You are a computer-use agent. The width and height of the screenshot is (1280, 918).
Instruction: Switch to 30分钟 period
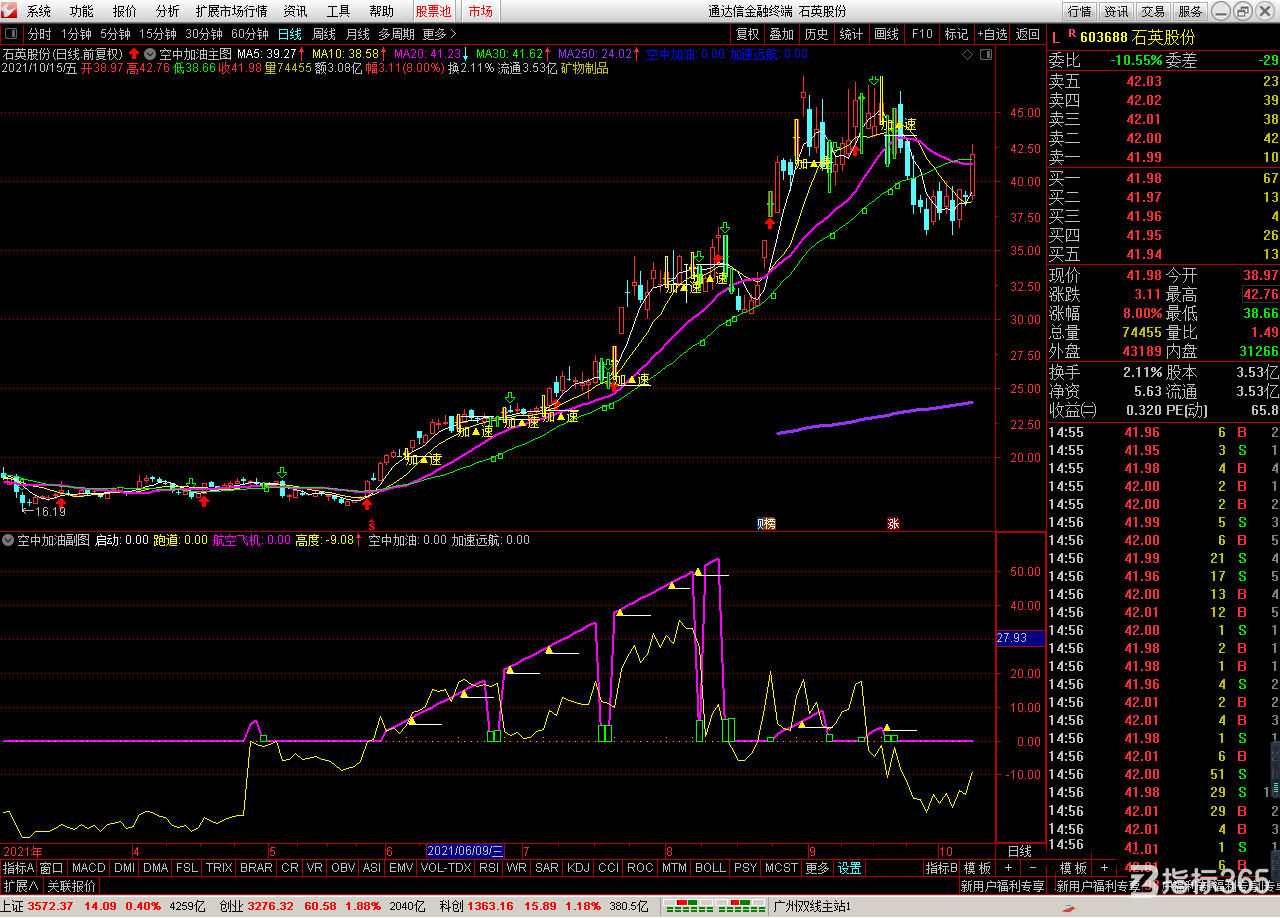click(x=204, y=34)
